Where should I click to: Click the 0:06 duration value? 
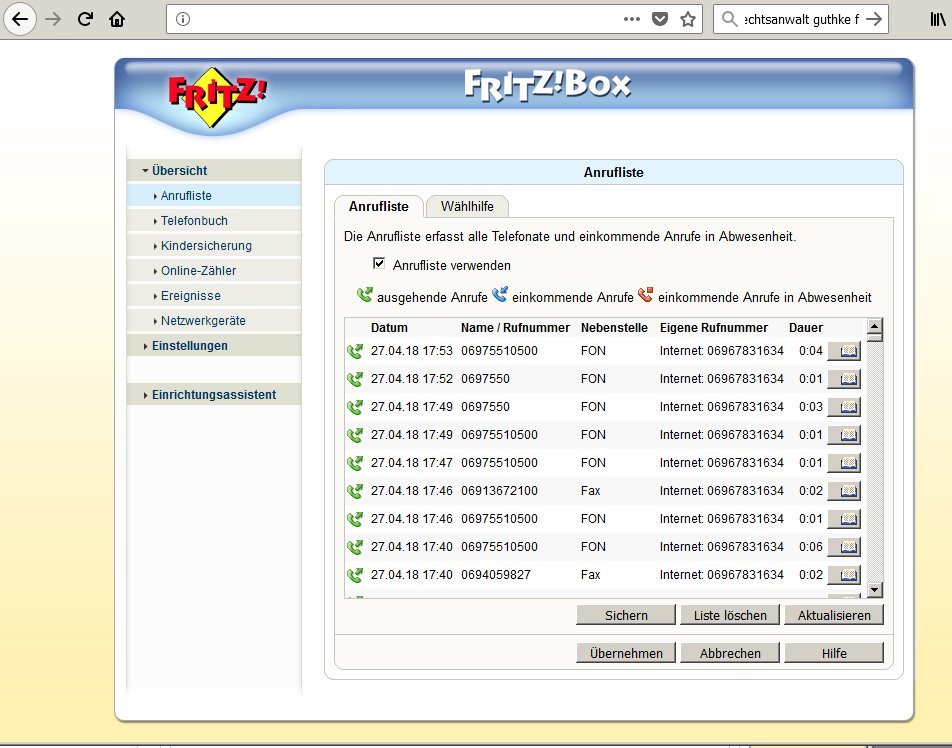pyautogui.click(x=811, y=546)
